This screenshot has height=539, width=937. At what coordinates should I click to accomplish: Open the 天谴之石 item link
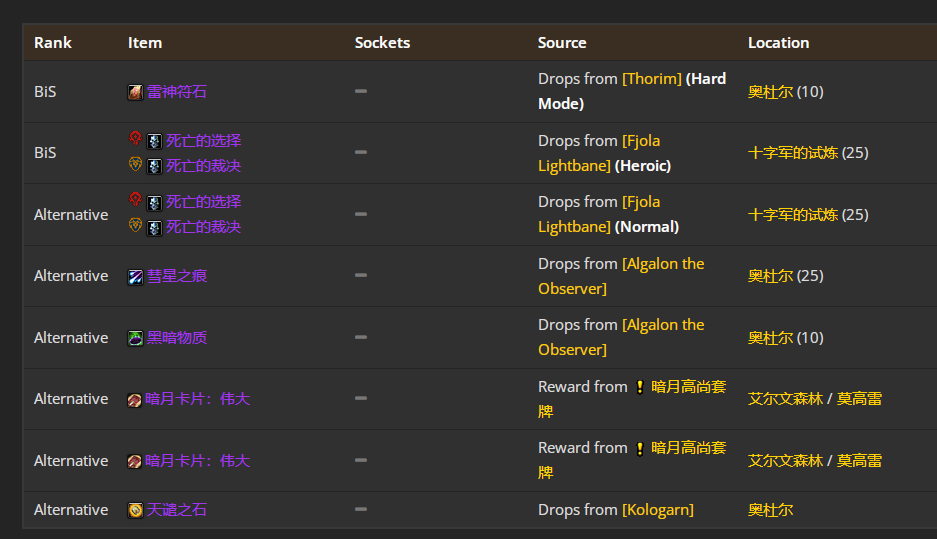coord(177,510)
